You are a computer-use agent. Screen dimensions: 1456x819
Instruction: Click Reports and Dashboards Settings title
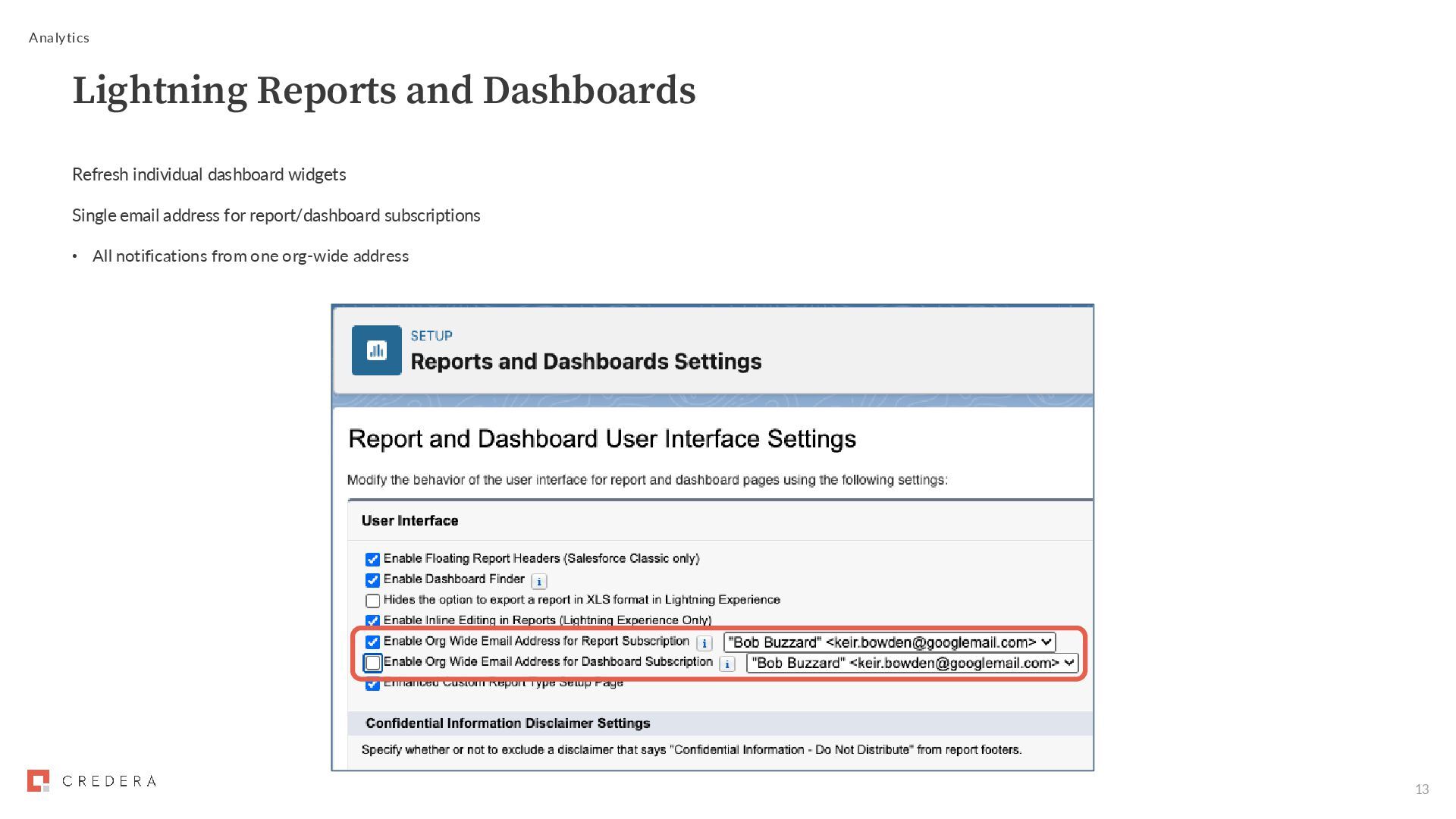pyautogui.click(x=585, y=362)
